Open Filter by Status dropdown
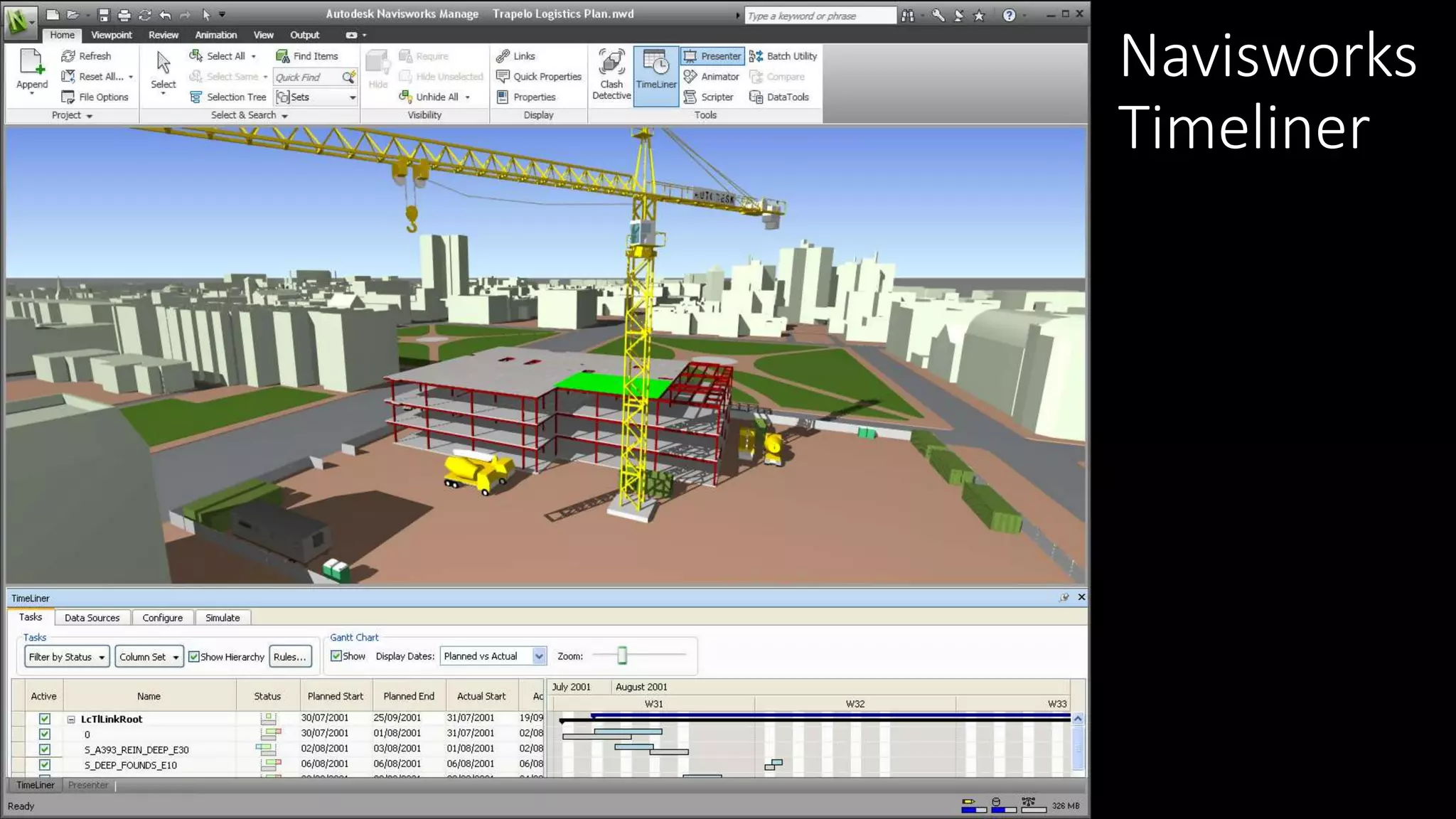 click(x=67, y=657)
